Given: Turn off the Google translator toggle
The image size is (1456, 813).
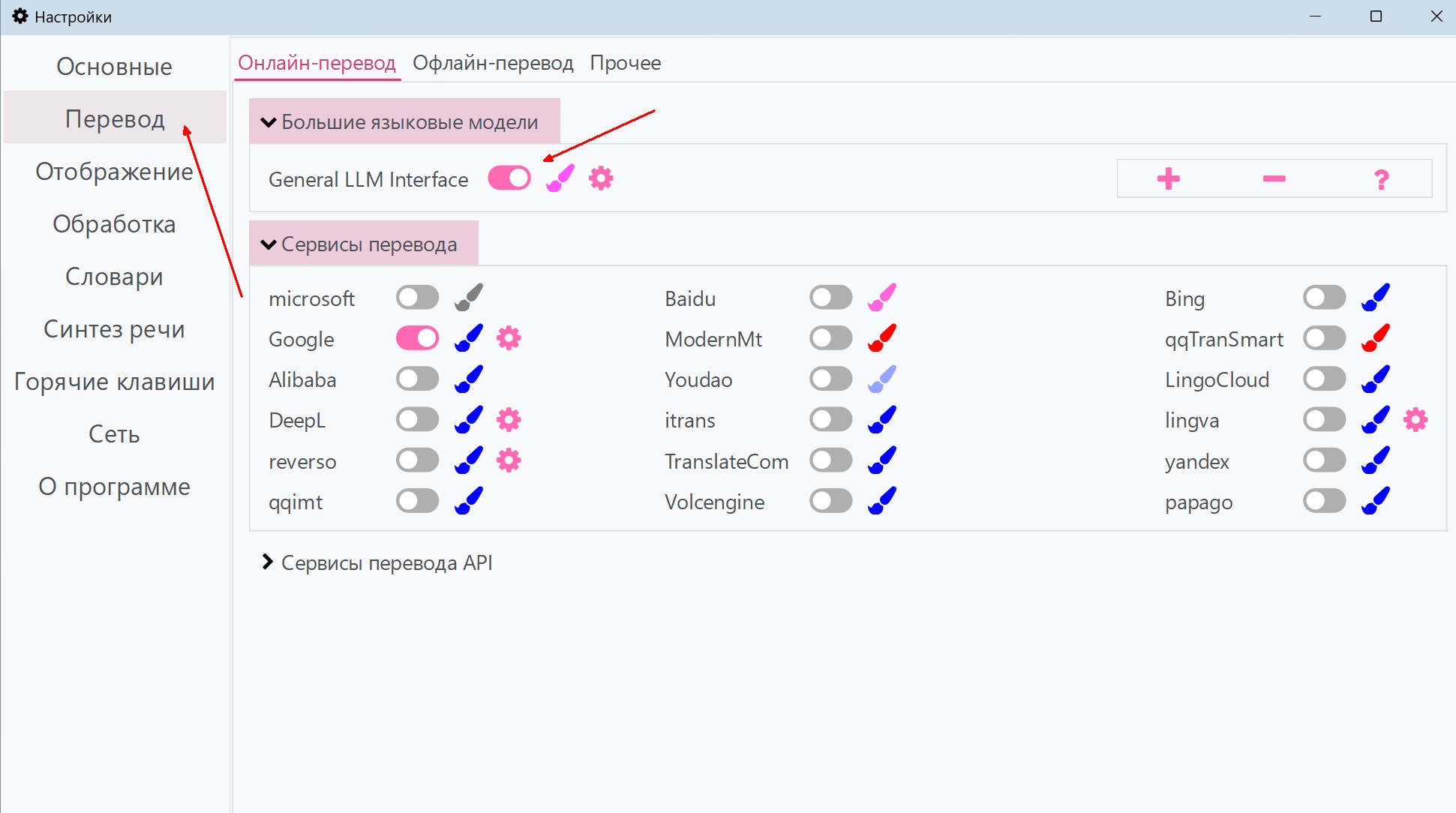Looking at the screenshot, I should (x=418, y=338).
